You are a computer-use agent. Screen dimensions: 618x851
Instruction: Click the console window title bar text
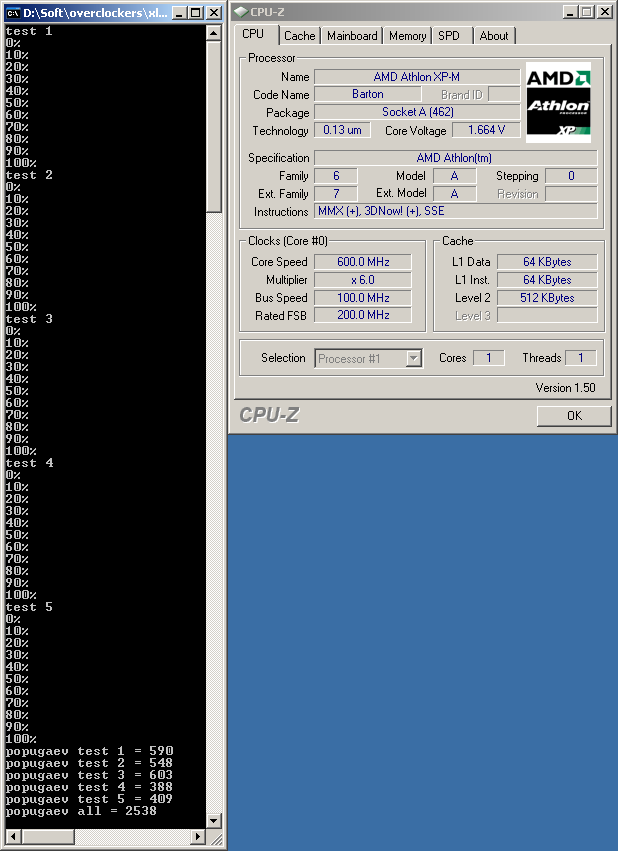95,12
